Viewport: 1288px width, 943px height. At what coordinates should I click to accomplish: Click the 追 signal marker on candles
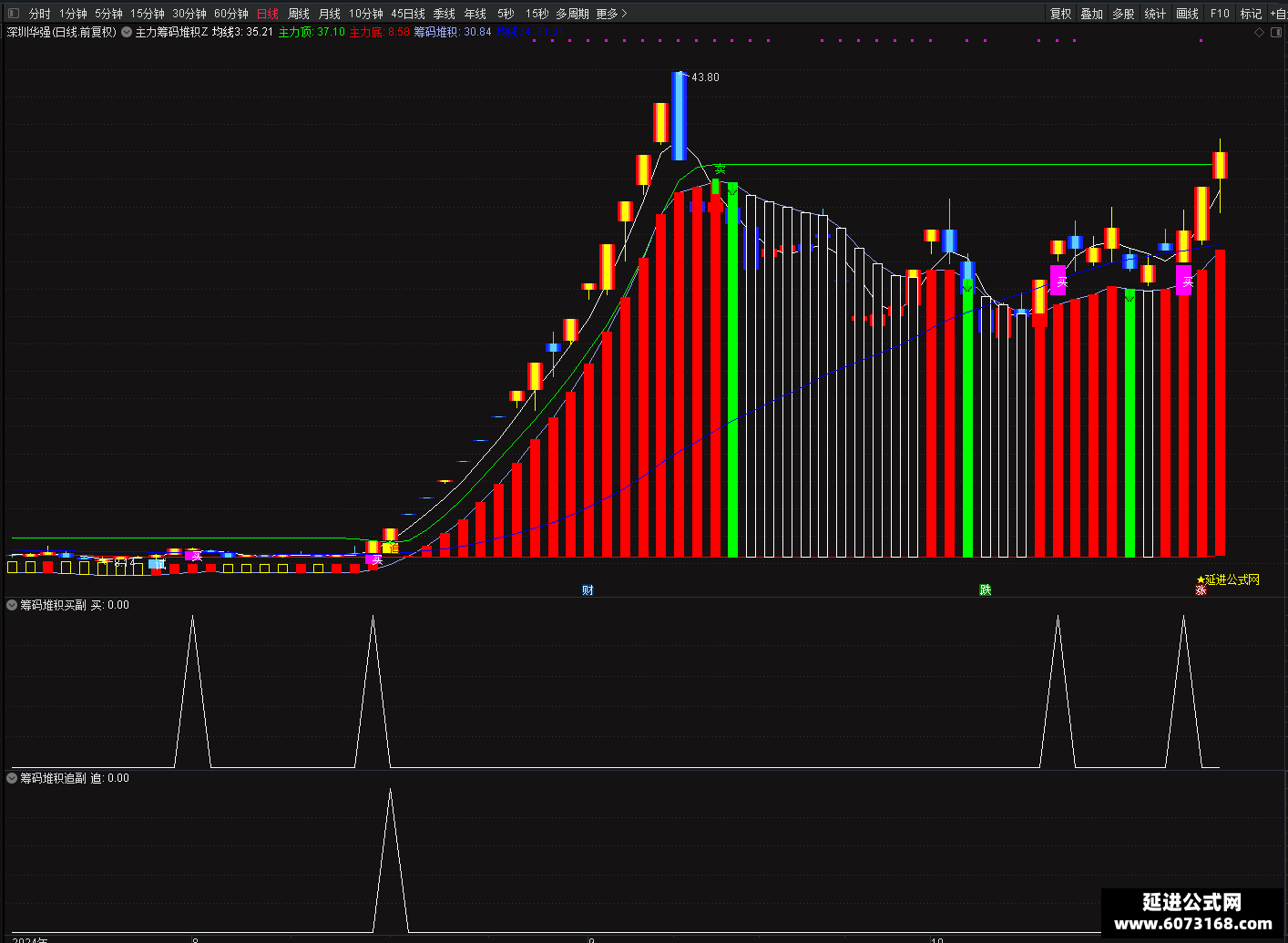click(393, 547)
